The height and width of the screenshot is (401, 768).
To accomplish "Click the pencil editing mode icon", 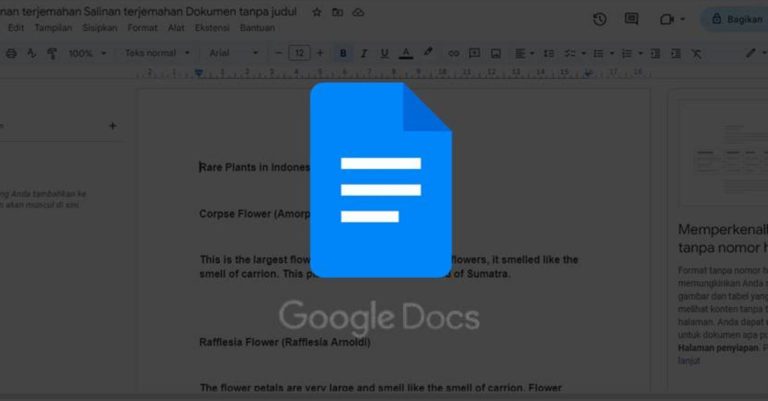I will click(750, 53).
